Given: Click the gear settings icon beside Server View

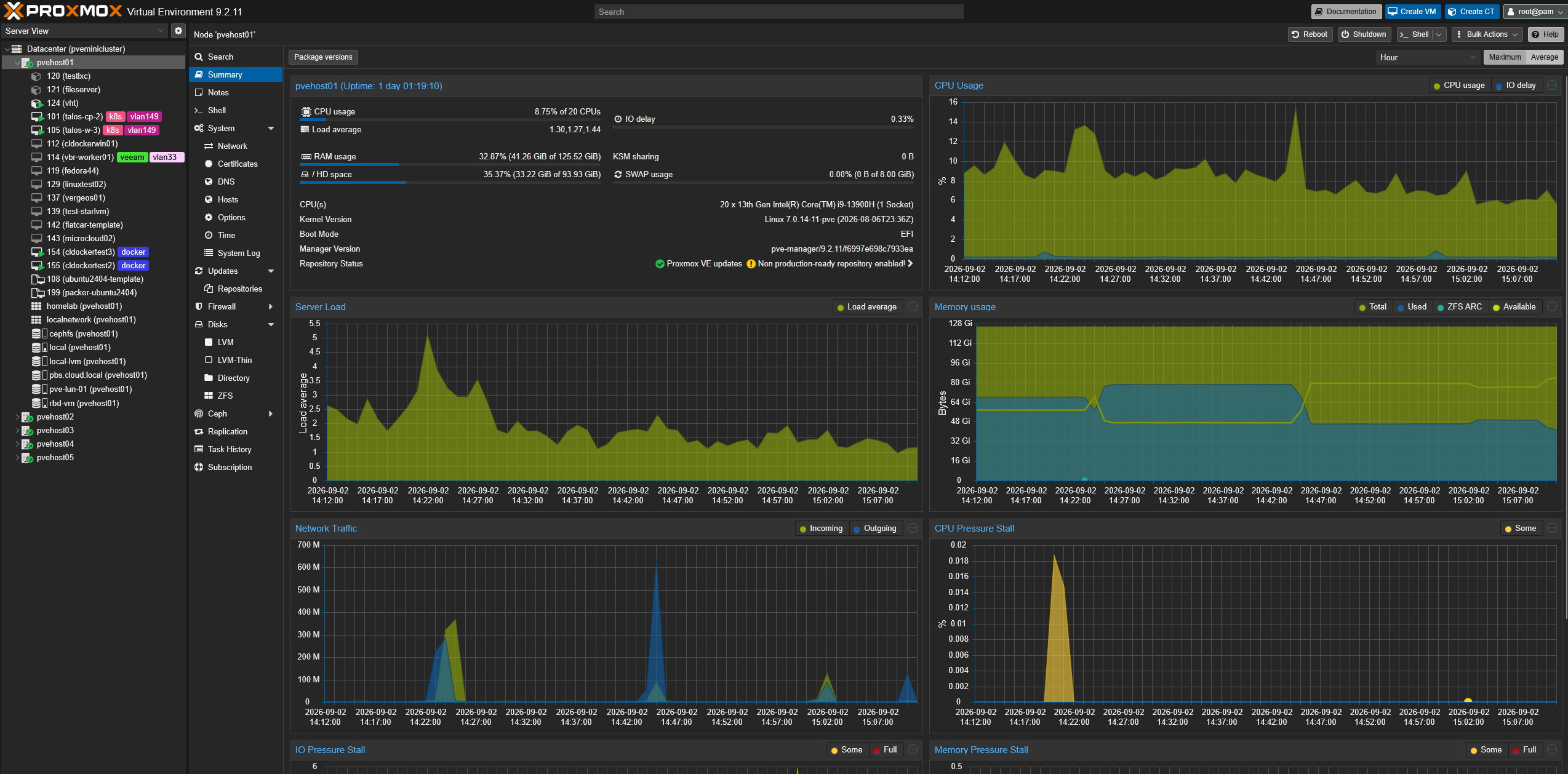Looking at the screenshot, I should (x=178, y=31).
